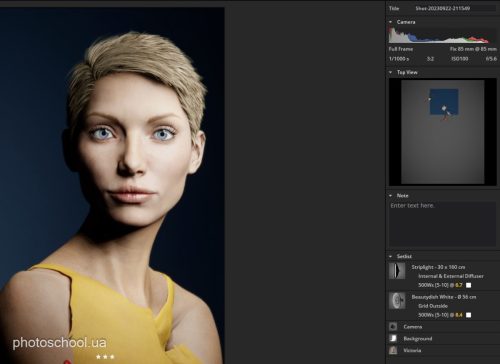
Task: Click the "f/5.6" aperture value
Action: coord(491,59)
